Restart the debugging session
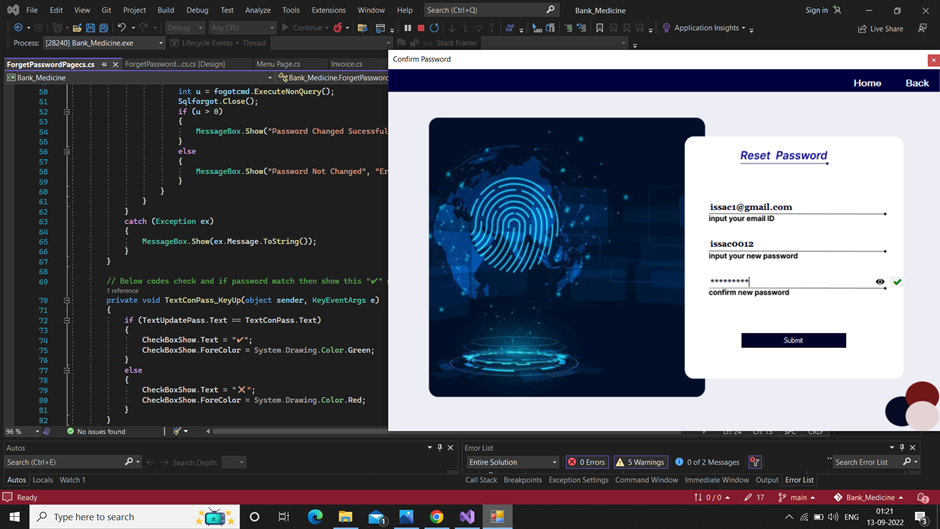Image resolution: width=940 pixels, height=529 pixels. pyautogui.click(x=434, y=28)
